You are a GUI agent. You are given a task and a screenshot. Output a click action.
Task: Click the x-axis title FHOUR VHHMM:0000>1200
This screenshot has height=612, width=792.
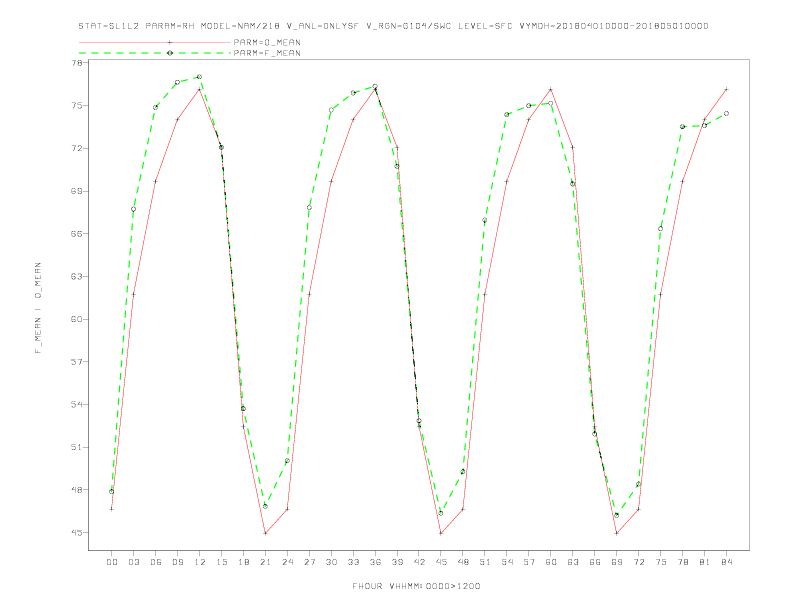coord(416,586)
